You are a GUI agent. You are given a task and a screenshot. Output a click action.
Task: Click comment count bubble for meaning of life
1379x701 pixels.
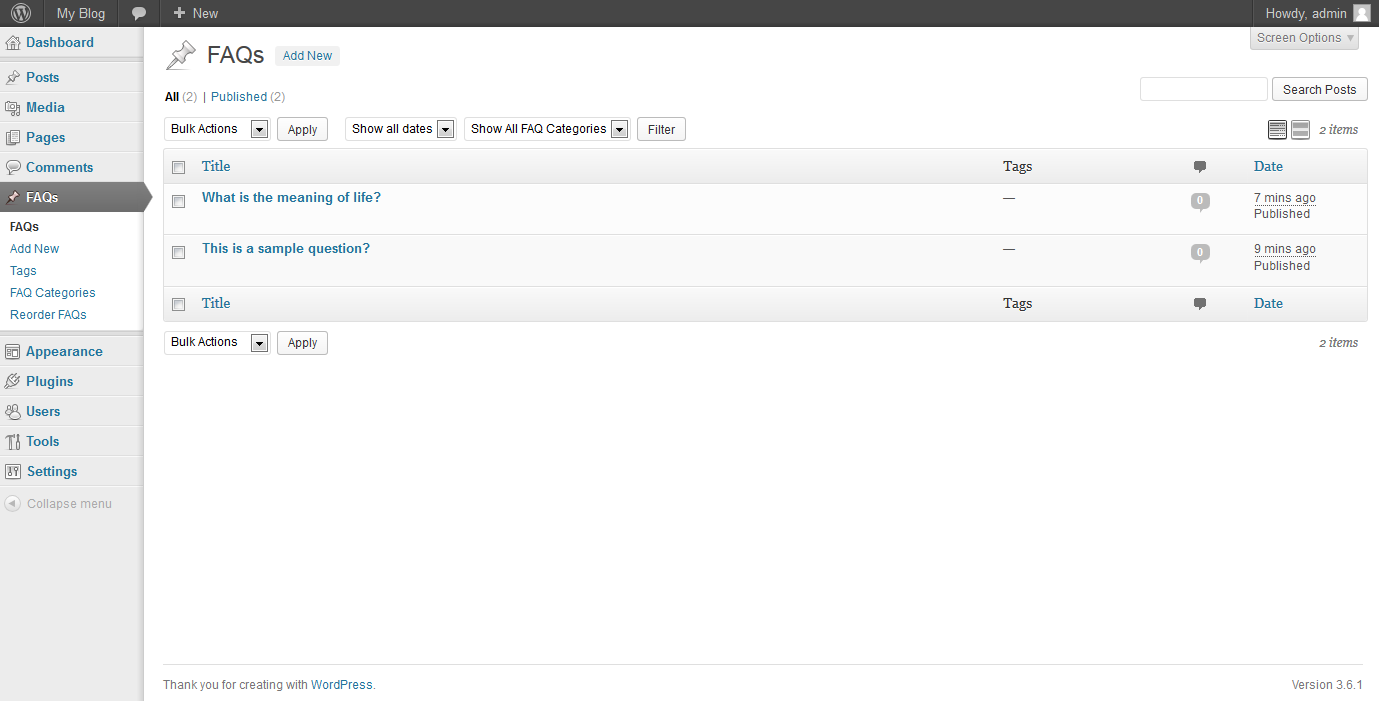[1200, 201]
